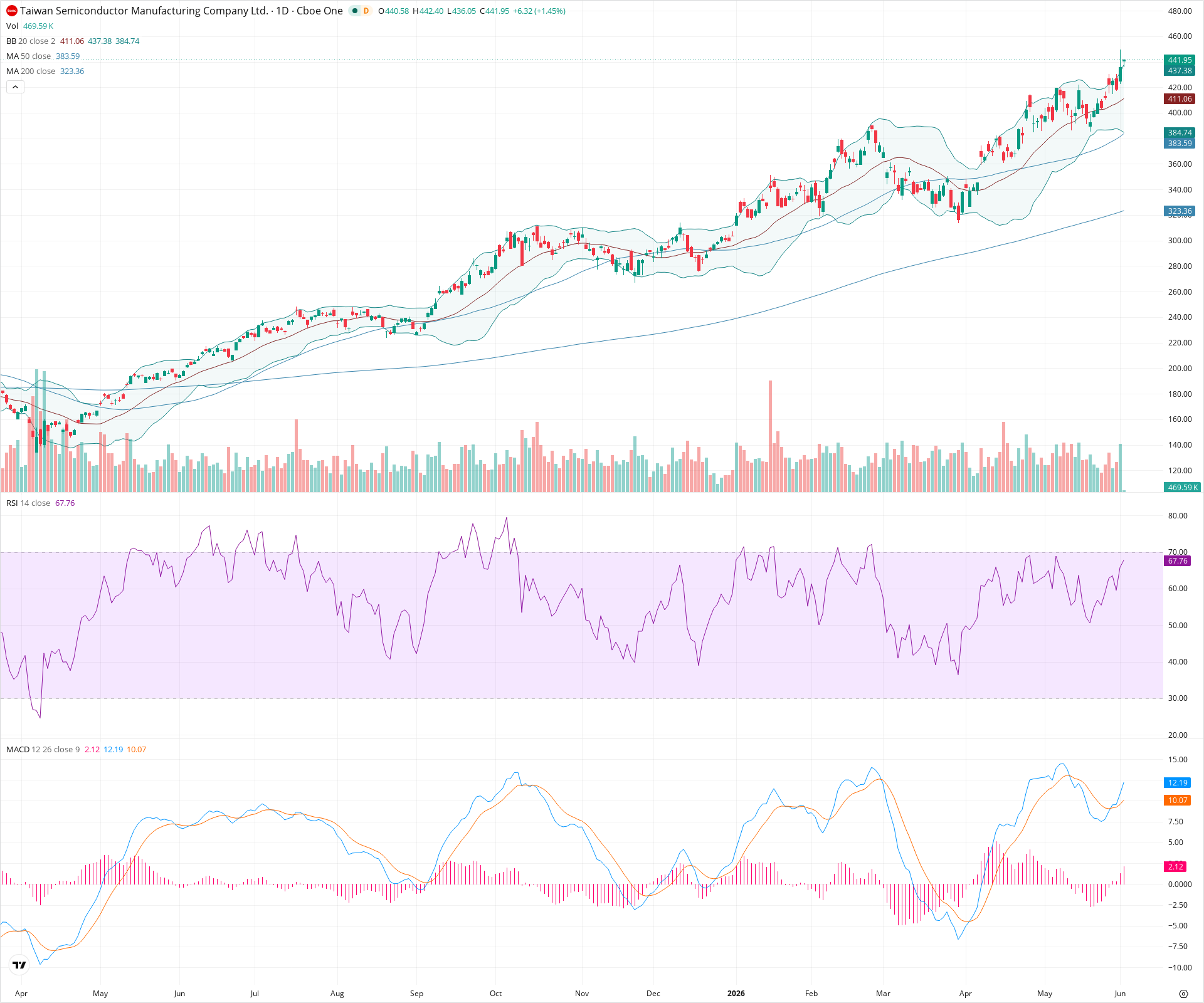Click the 2.12 histogram value tag
This screenshot has height=1003, width=1204.
1176,866
